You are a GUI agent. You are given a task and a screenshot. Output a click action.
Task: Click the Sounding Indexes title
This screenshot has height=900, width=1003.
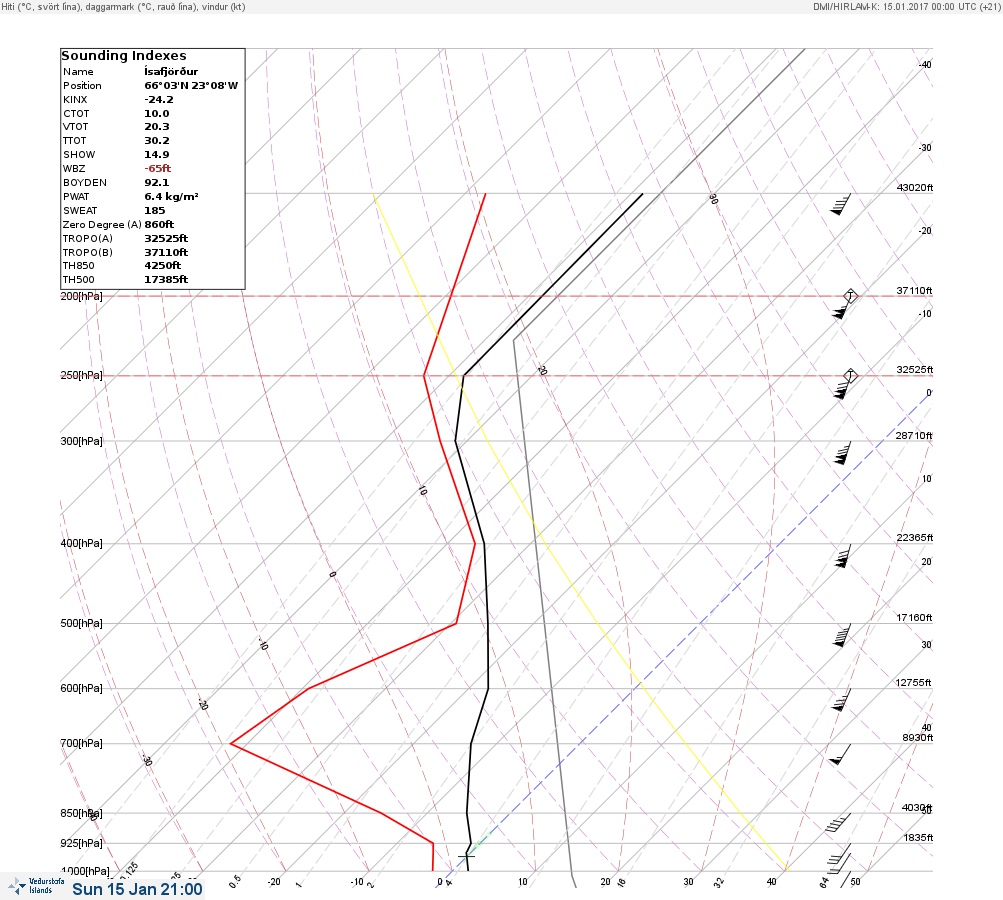(x=123, y=56)
